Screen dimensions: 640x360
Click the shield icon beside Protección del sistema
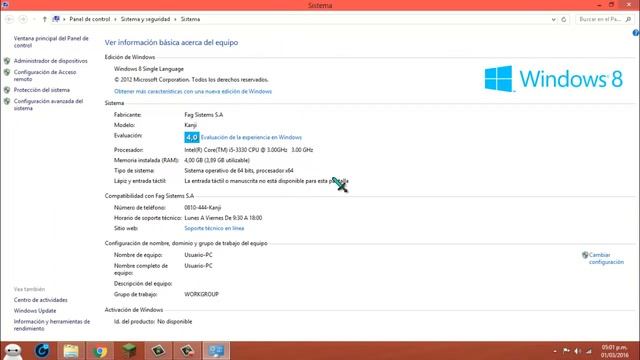tap(7, 90)
